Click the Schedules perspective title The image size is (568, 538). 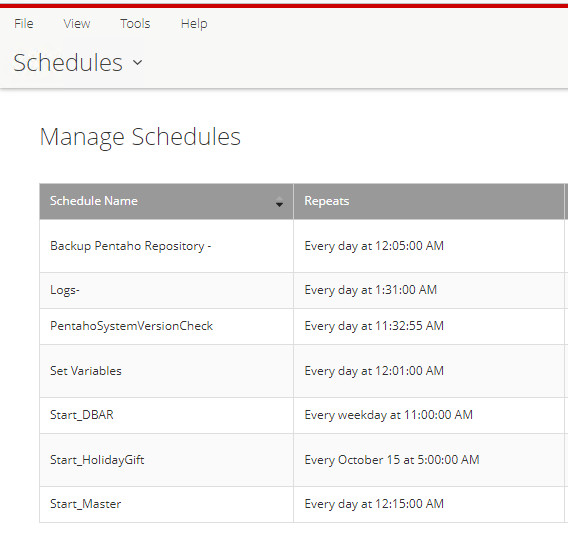point(68,63)
